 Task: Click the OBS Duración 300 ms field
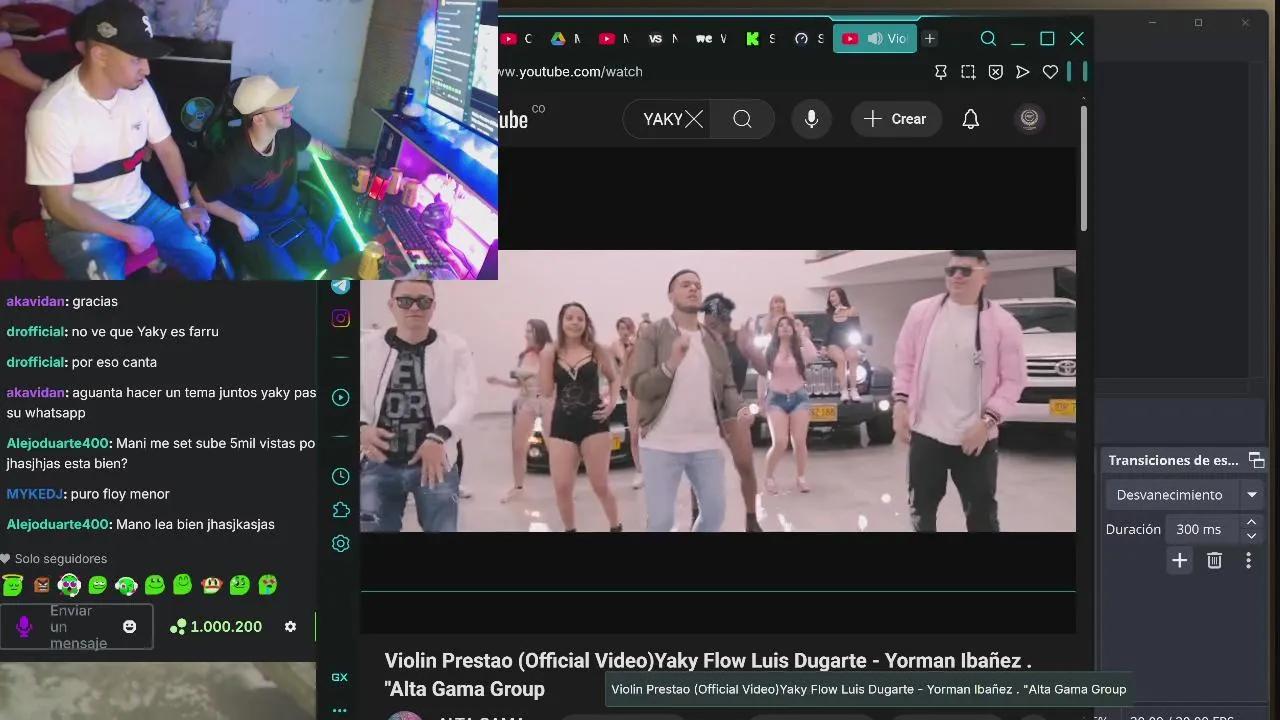click(1202, 529)
